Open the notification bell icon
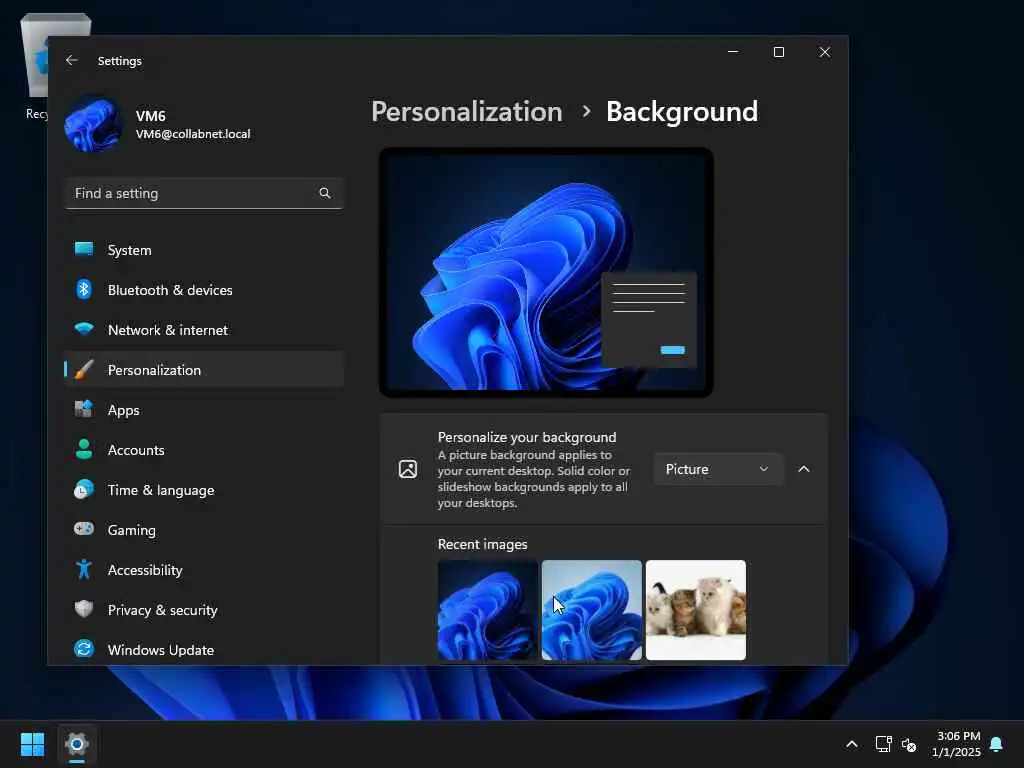This screenshot has height=768, width=1024. pyautogui.click(x=997, y=744)
